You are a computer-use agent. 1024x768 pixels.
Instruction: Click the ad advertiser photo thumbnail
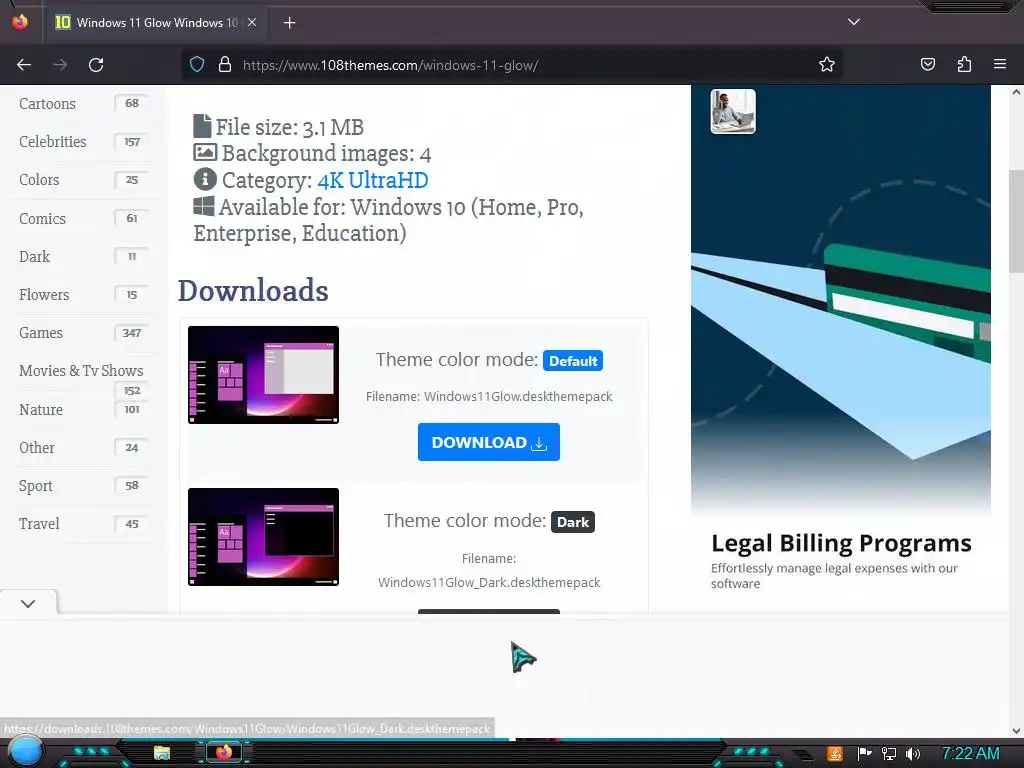tap(733, 111)
